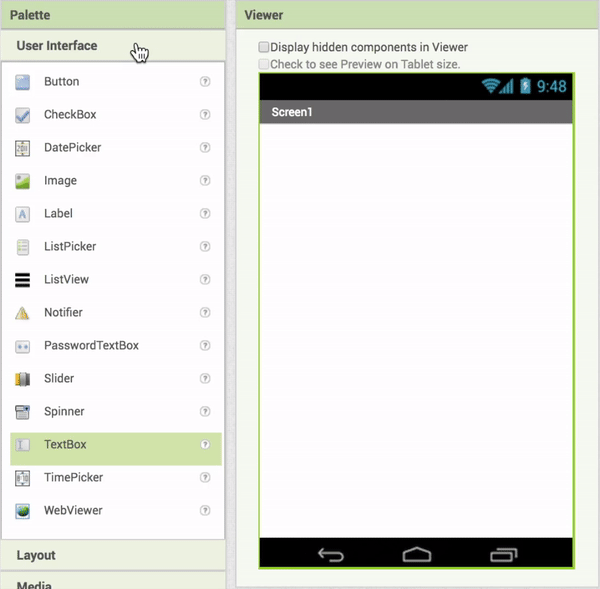Select the Screen1 title bar in Viewer
This screenshot has height=589, width=600.
(416, 112)
